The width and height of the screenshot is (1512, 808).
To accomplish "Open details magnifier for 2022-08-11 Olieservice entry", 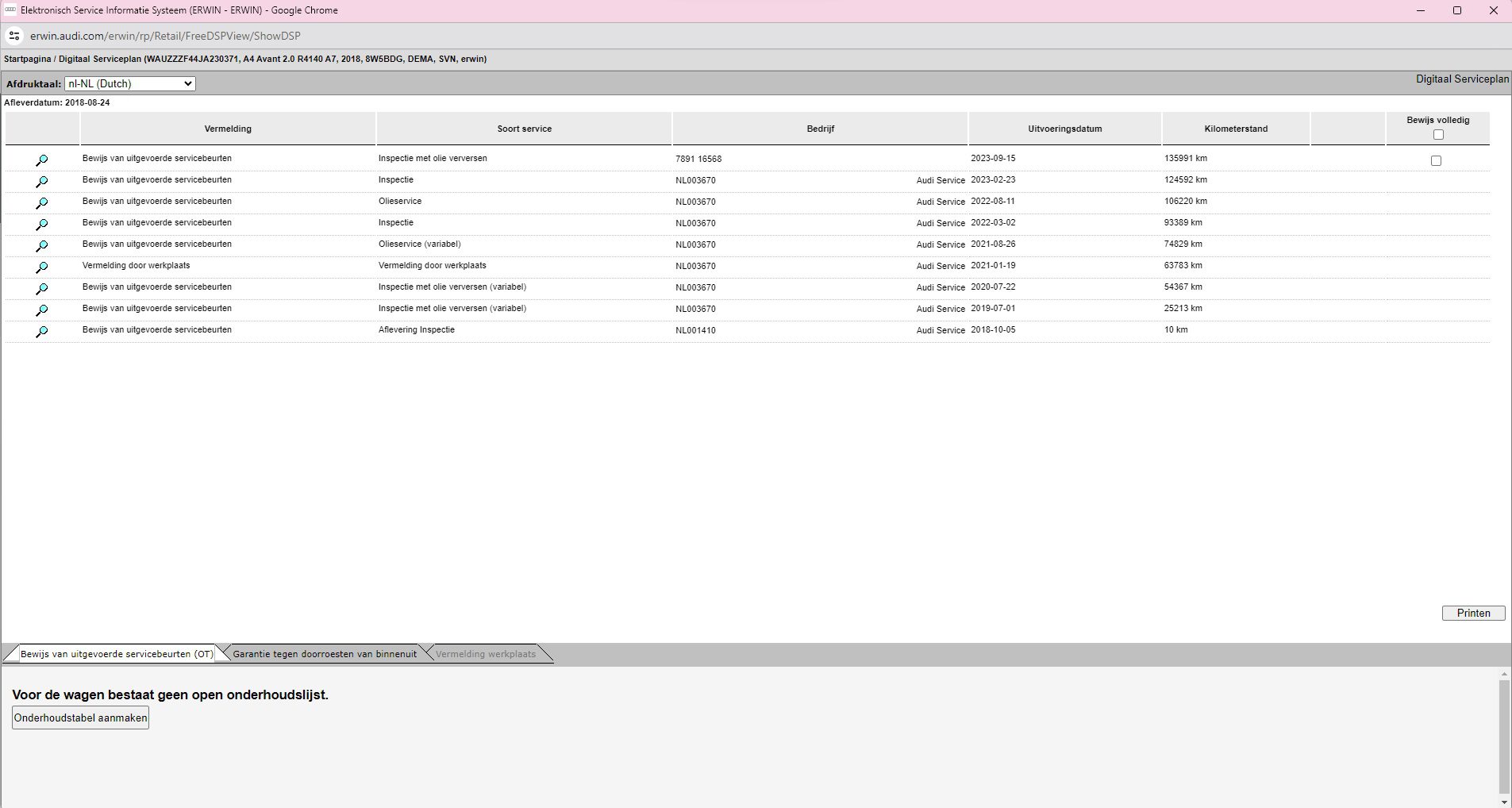I will pyautogui.click(x=42, y=203).
